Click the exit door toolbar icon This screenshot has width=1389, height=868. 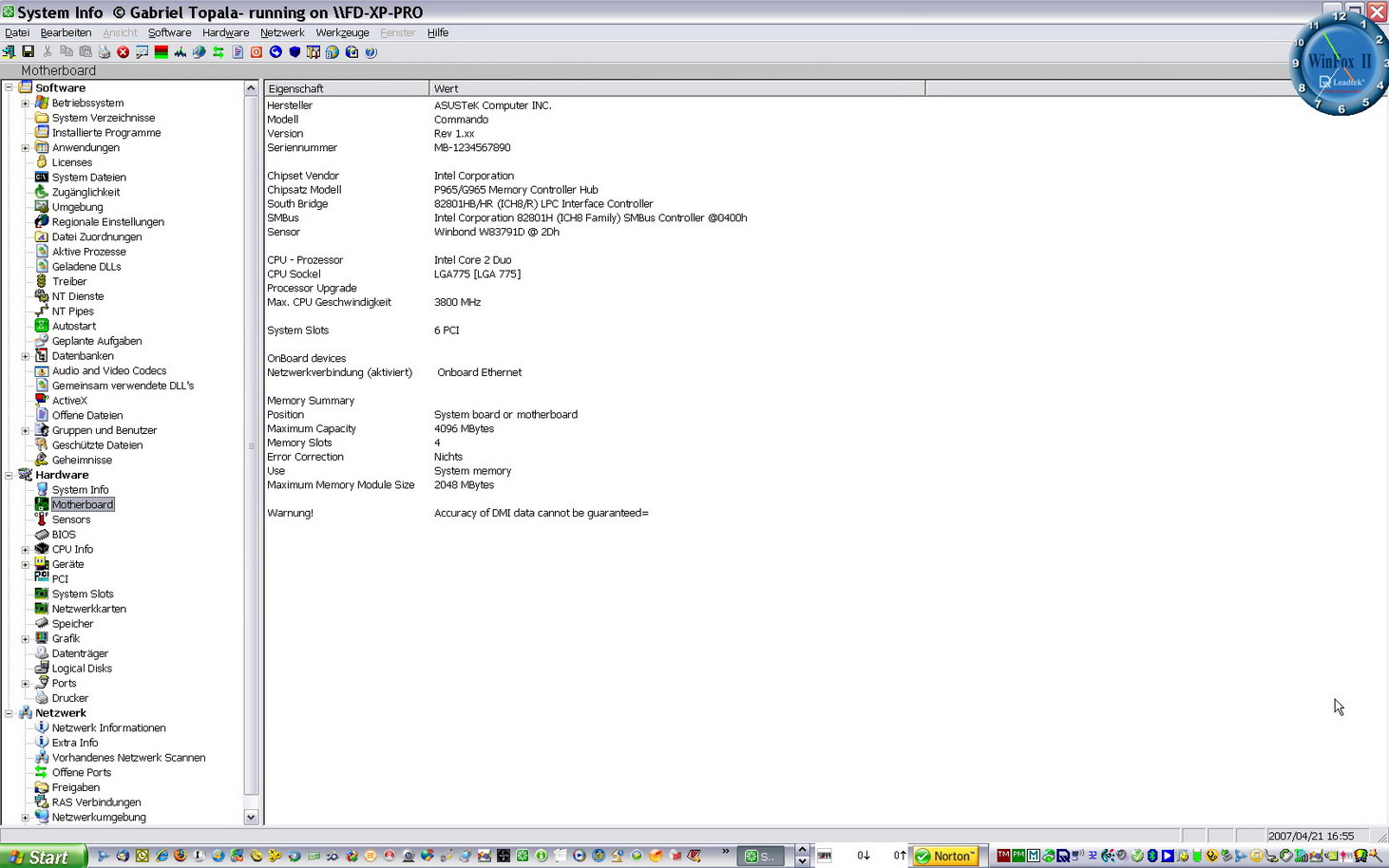pyautogui.click(x=9, y=52)
